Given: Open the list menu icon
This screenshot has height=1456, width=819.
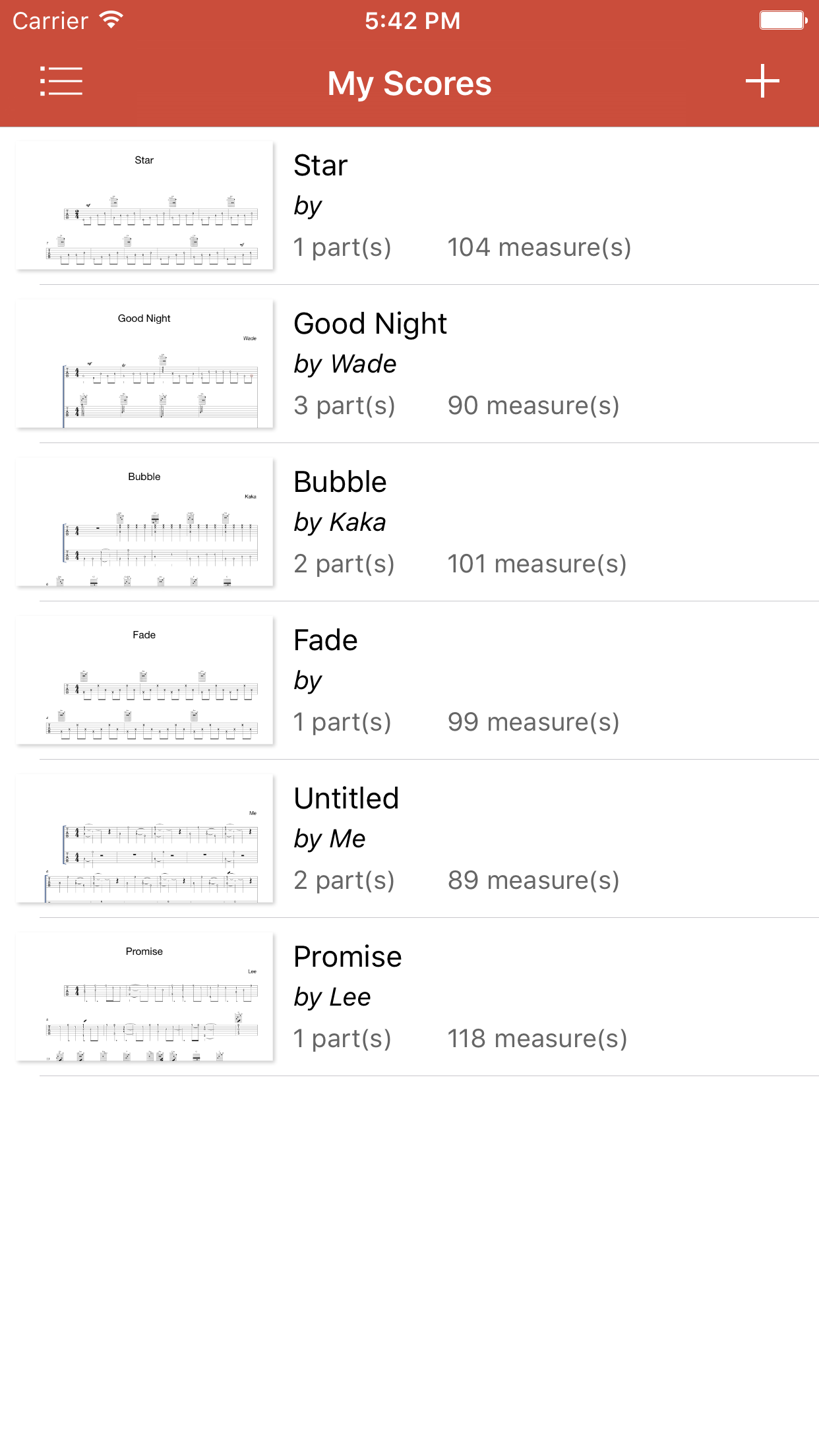Looking at the screenshot, I should 61,82.
